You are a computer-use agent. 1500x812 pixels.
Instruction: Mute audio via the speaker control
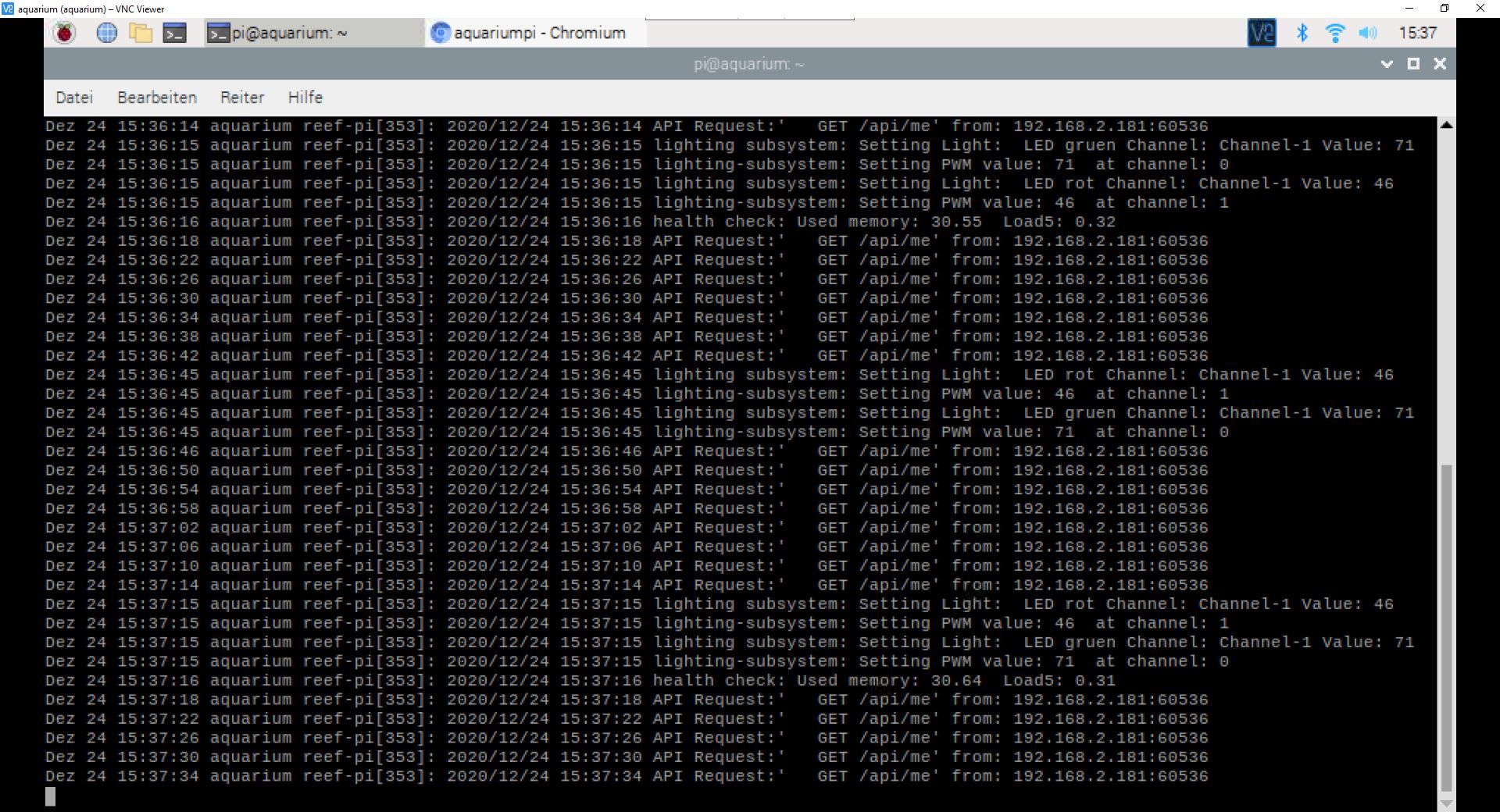[x=1369, y=33]
